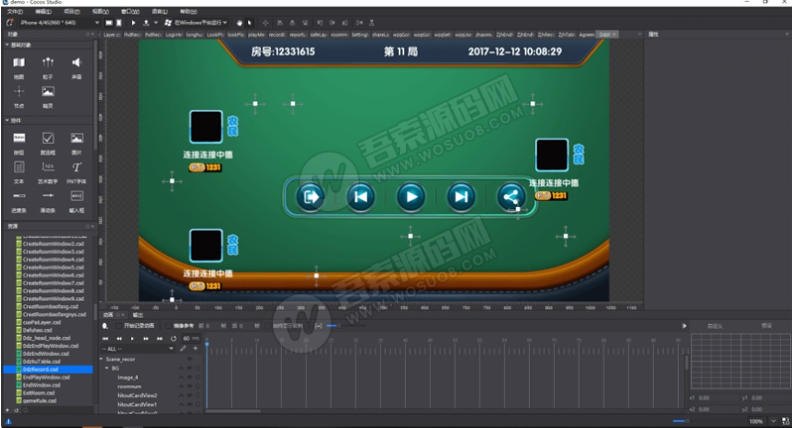
Task: Adjust the timeline frame scale slider
Action: point(332,326)
